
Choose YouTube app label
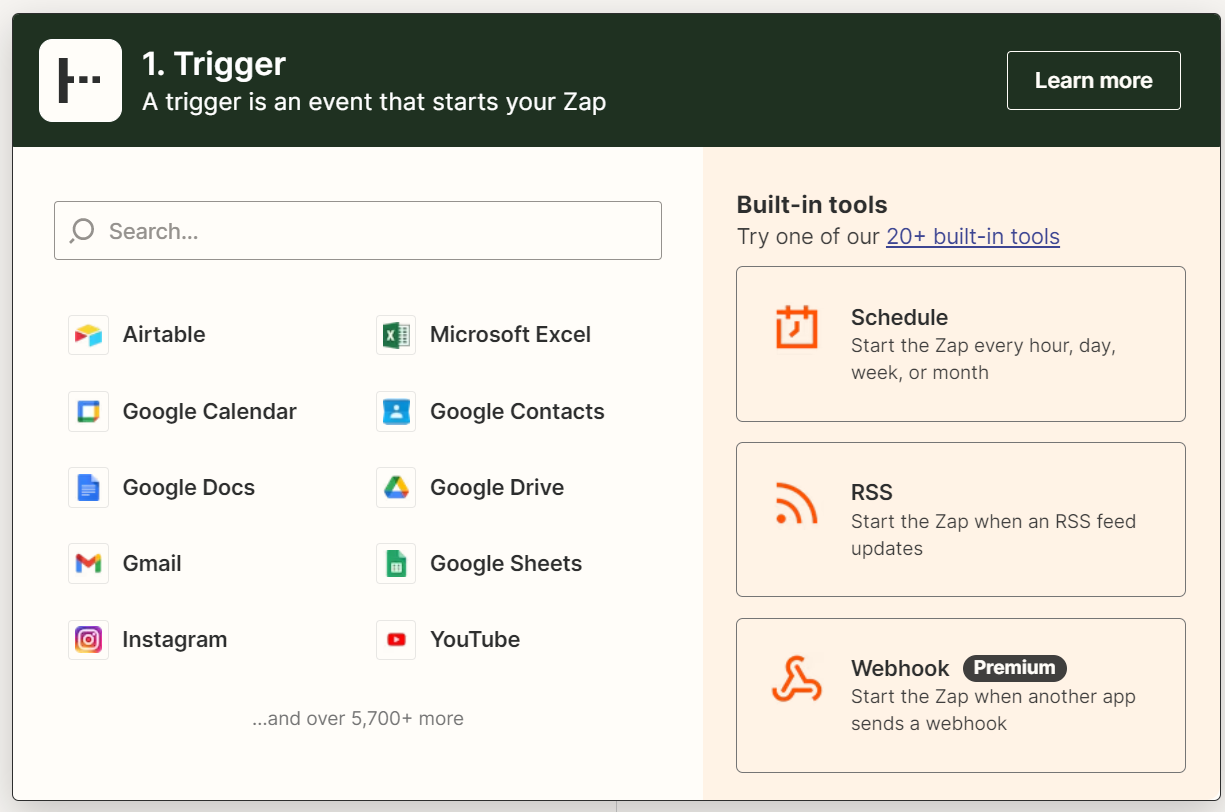(x=475, y=640)
